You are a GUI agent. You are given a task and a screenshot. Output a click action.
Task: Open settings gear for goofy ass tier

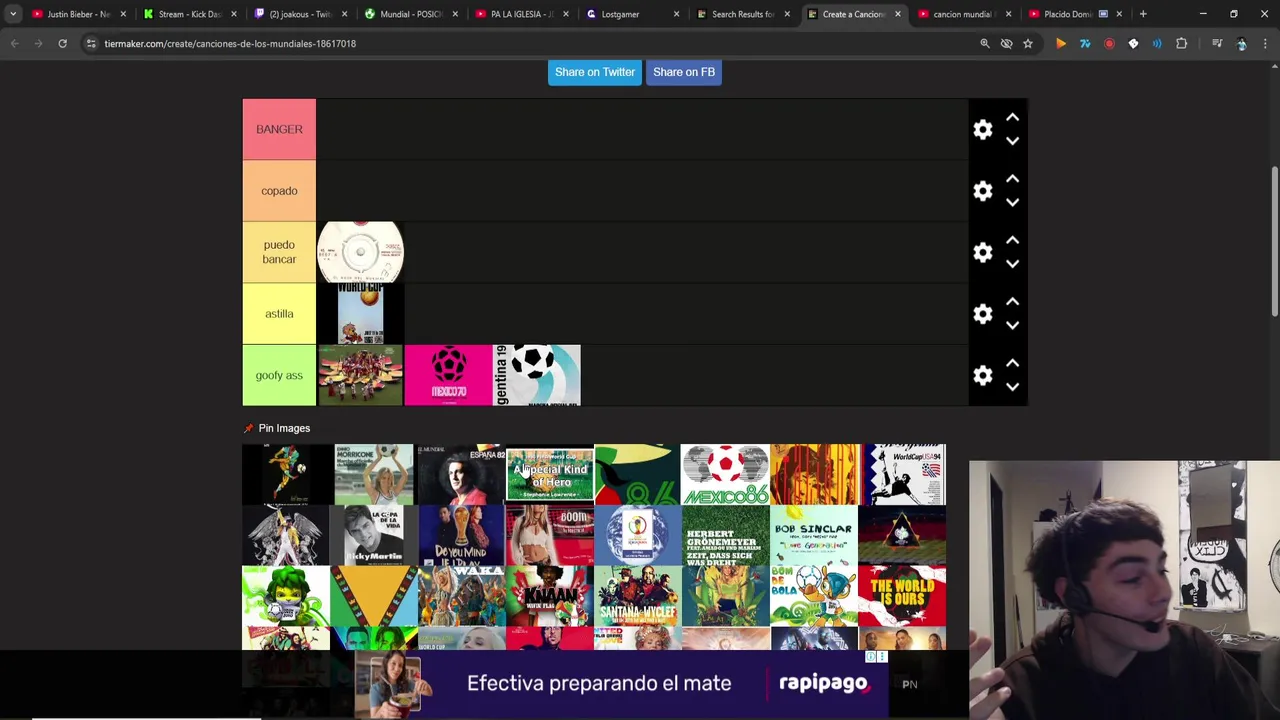click(983, 376)
